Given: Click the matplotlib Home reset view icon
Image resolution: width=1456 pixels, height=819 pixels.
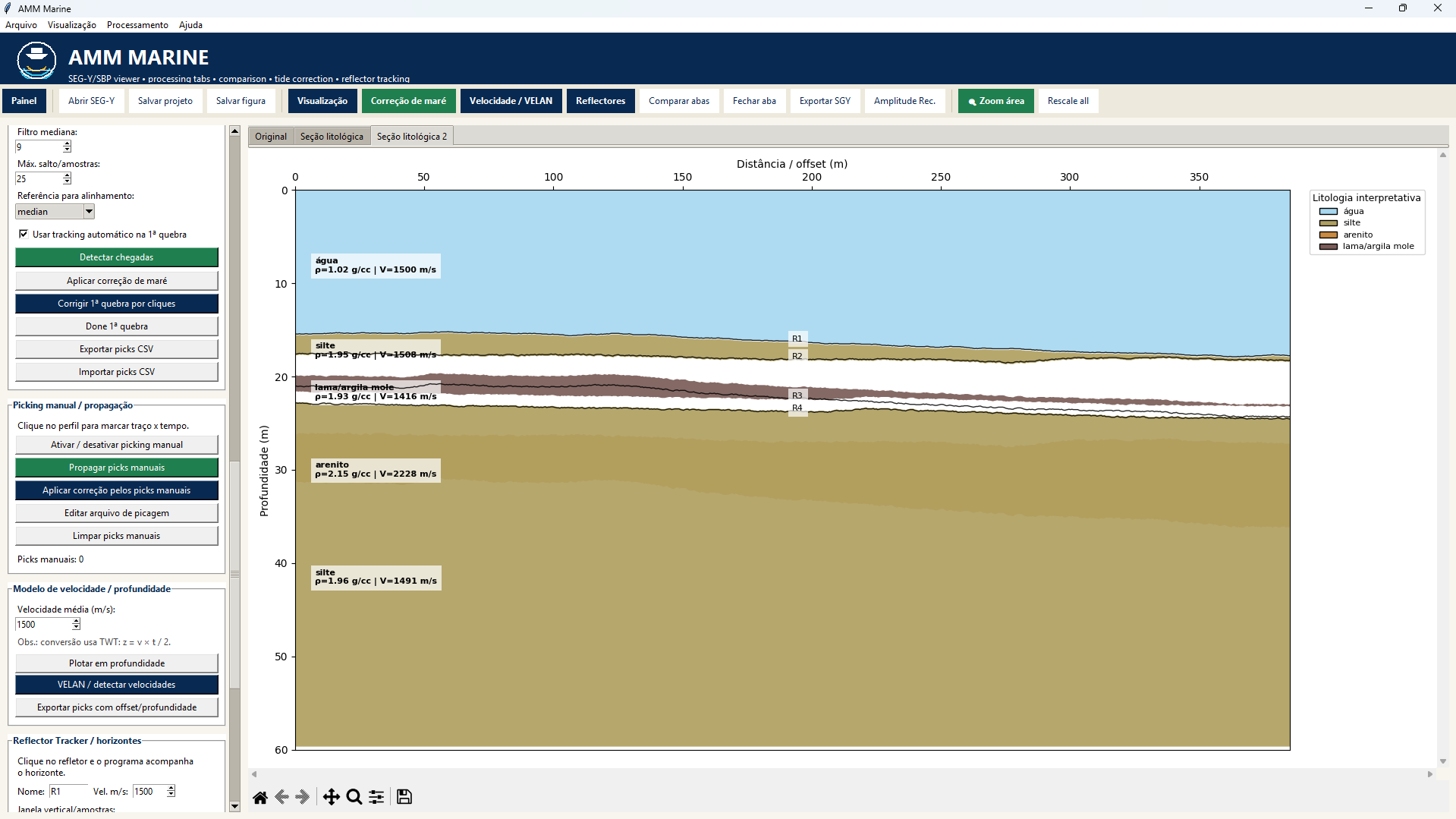Looking at the screenshot, I should [x=260, y=797].
